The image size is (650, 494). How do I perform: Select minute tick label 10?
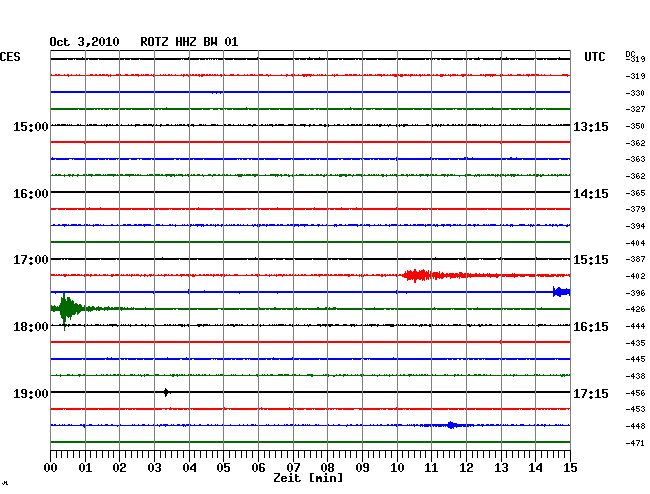(x=397, y=468)
